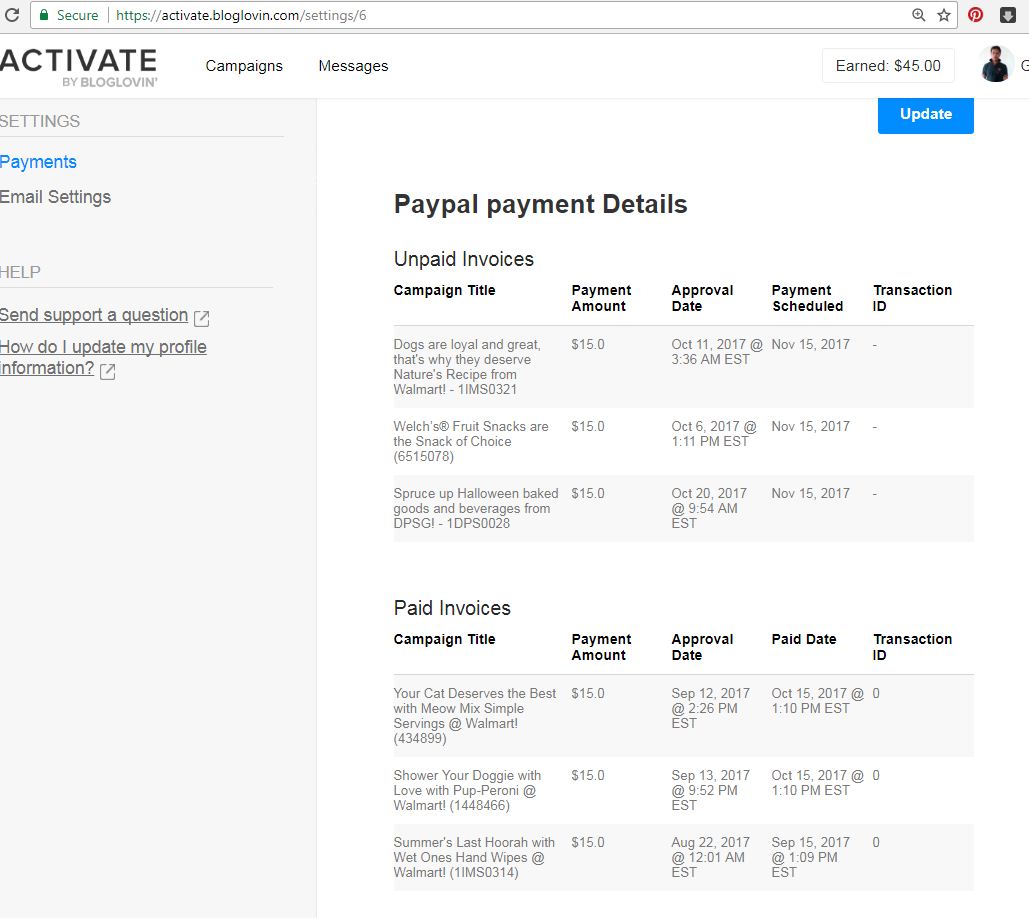Image resolution: width=1029 pixels, height=918 pixels.
Task: Click the Spruce up Halloween campaign title
Action: point(476,509)
